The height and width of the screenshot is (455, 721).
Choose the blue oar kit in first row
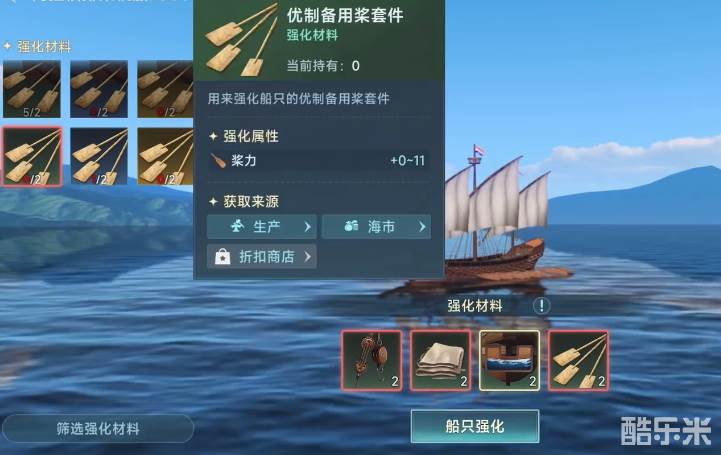point(99,89)
